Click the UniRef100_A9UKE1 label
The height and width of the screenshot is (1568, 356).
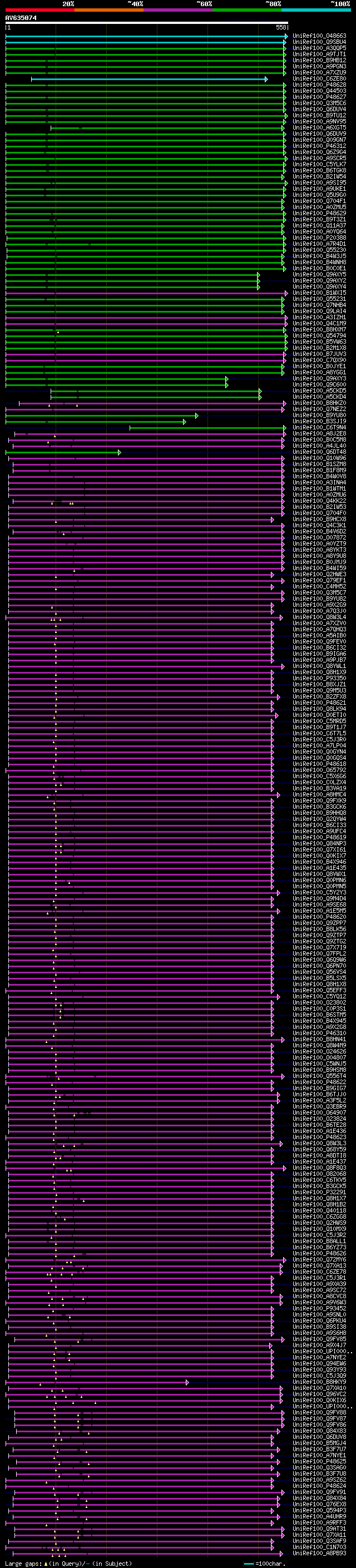pyautogui.click(x=319, y=189)
